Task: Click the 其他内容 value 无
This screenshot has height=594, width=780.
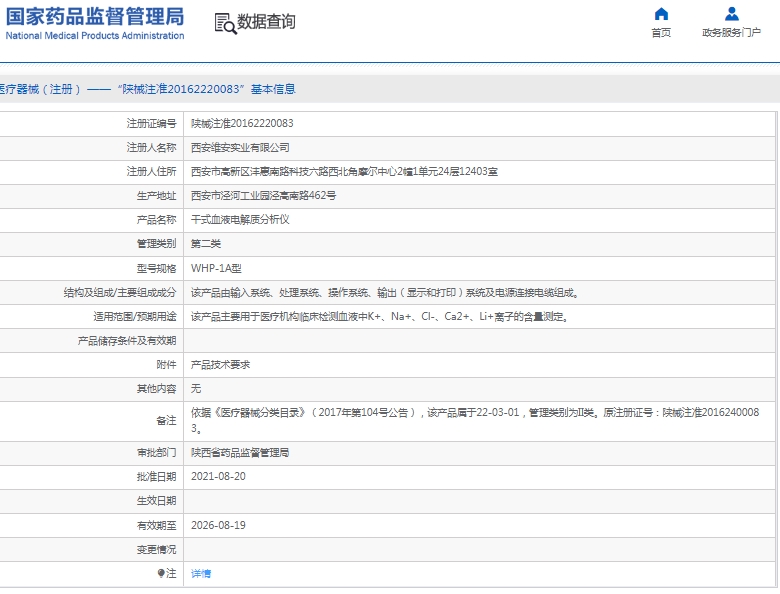Action: (196, 389)
